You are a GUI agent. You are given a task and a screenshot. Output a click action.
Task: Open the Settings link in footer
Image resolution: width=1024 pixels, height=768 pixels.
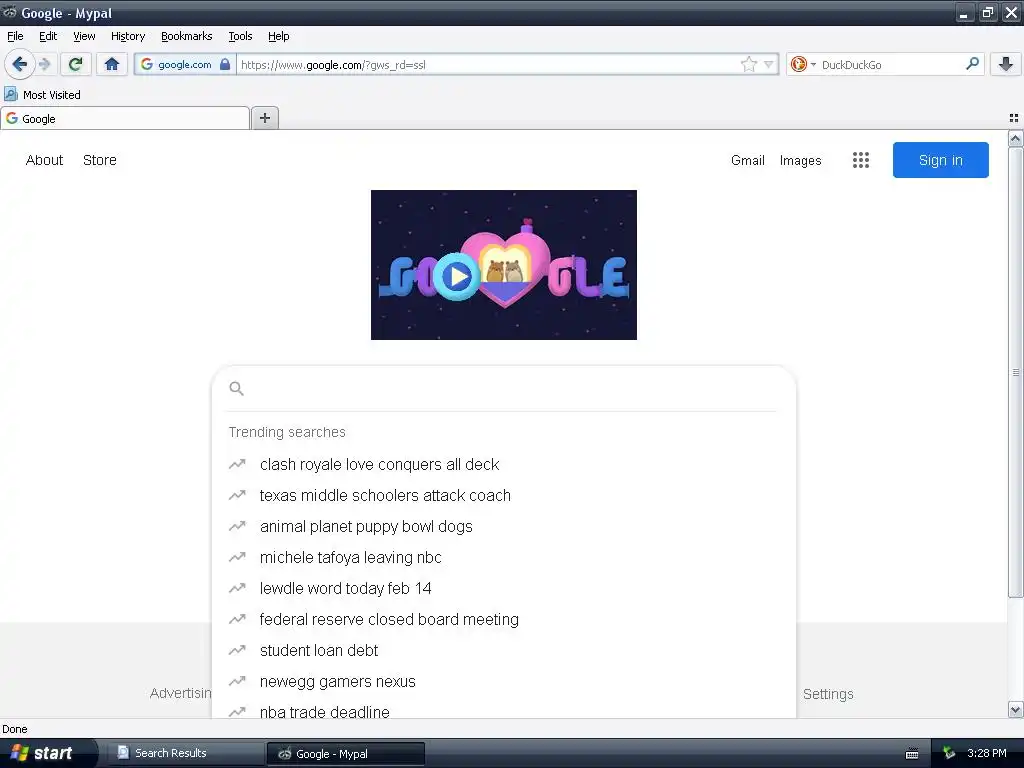coord(827,694)
